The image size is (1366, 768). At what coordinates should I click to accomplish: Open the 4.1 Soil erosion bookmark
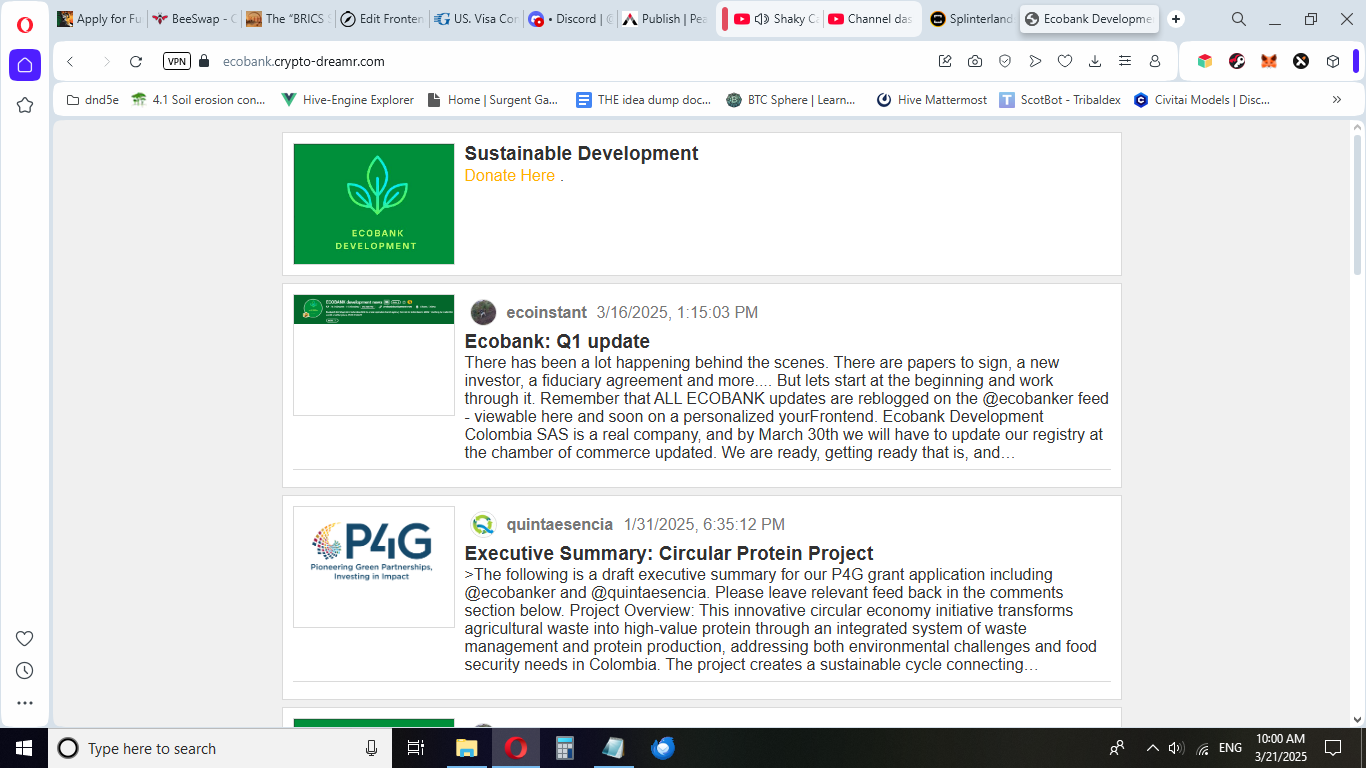coord(198,100)
